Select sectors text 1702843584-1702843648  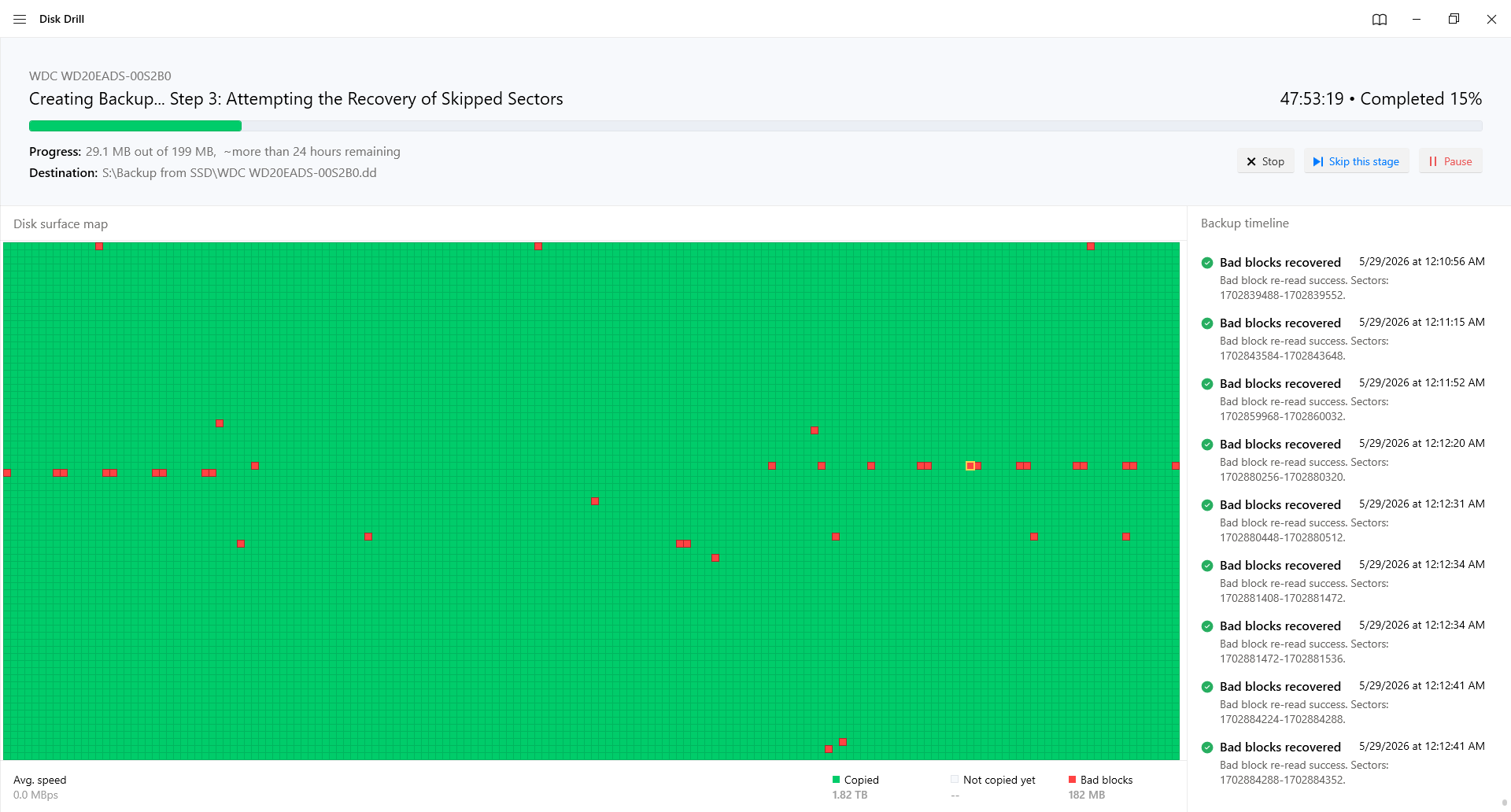(1282, 356)
